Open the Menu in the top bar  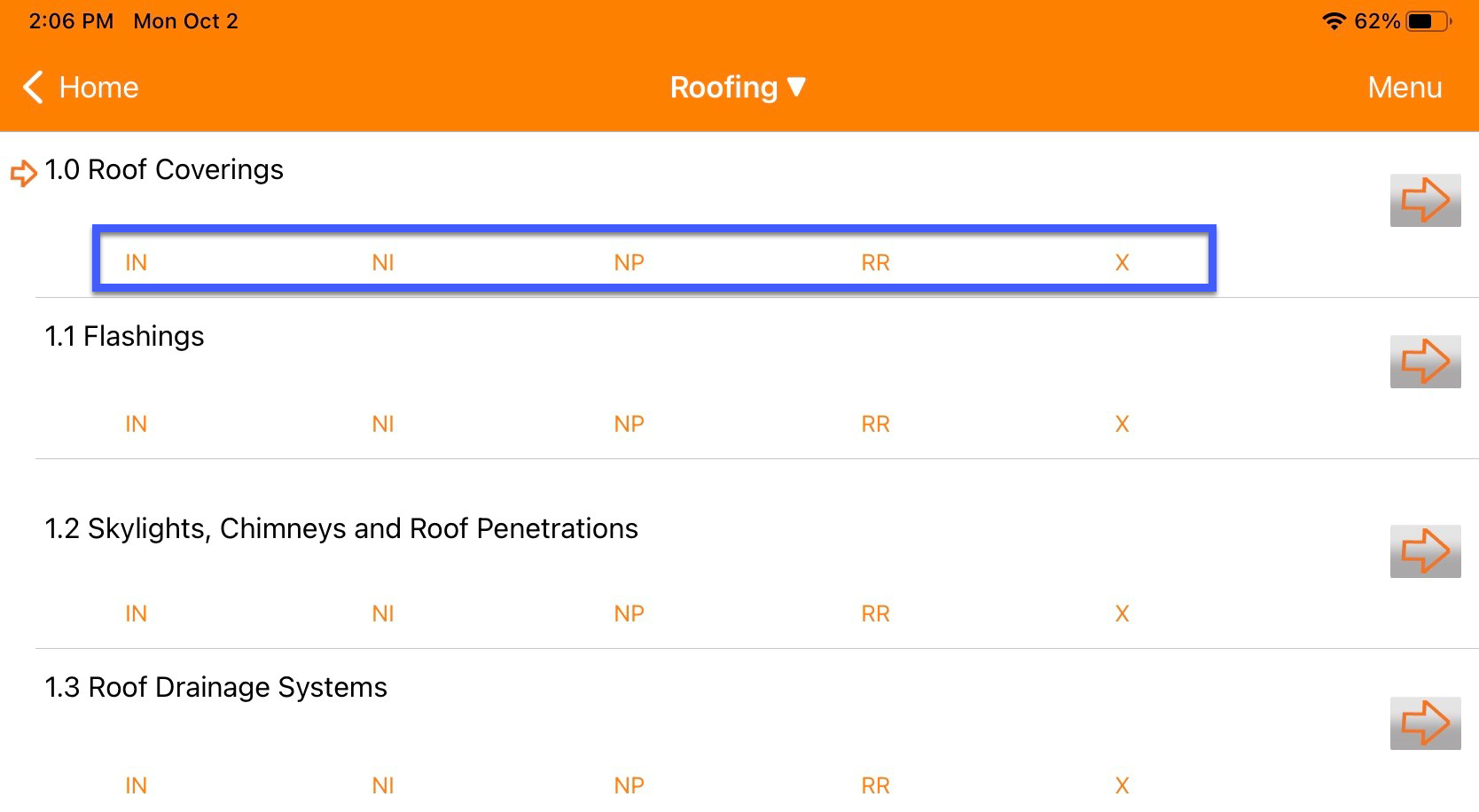[x=1404, y=88]
